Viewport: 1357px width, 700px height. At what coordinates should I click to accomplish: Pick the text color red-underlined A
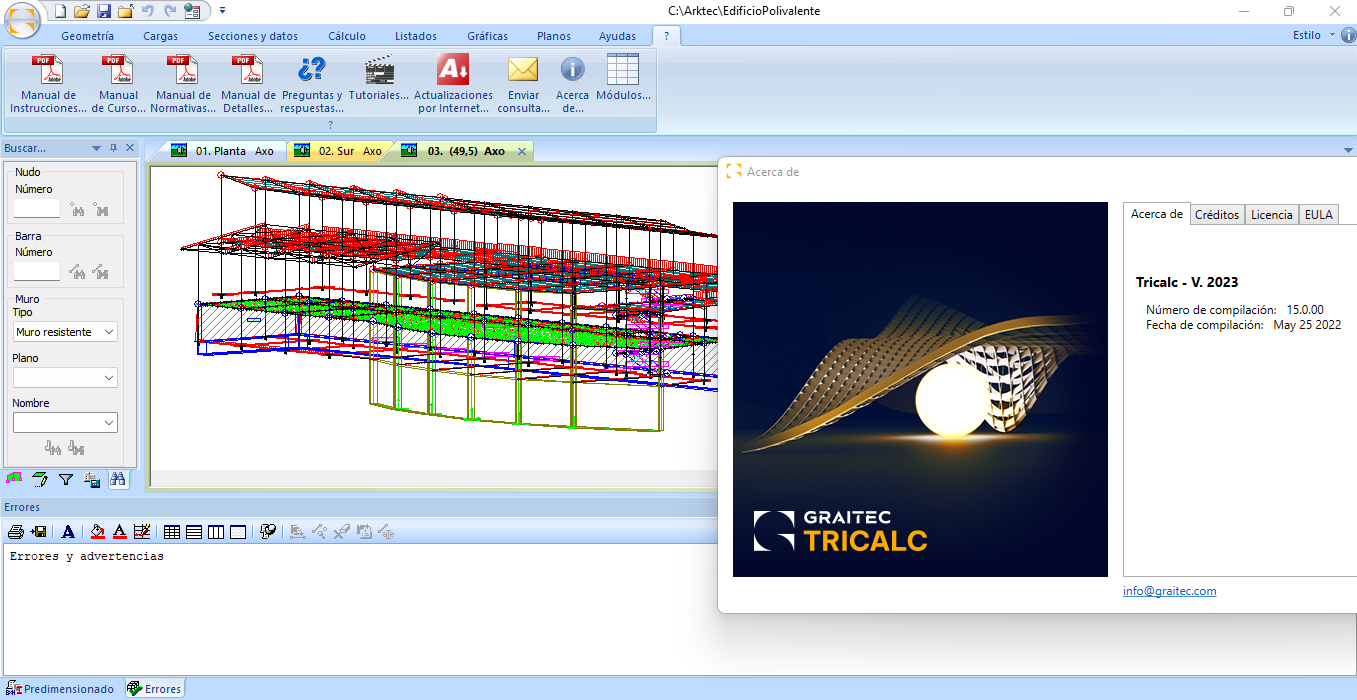tap(119, 532)
